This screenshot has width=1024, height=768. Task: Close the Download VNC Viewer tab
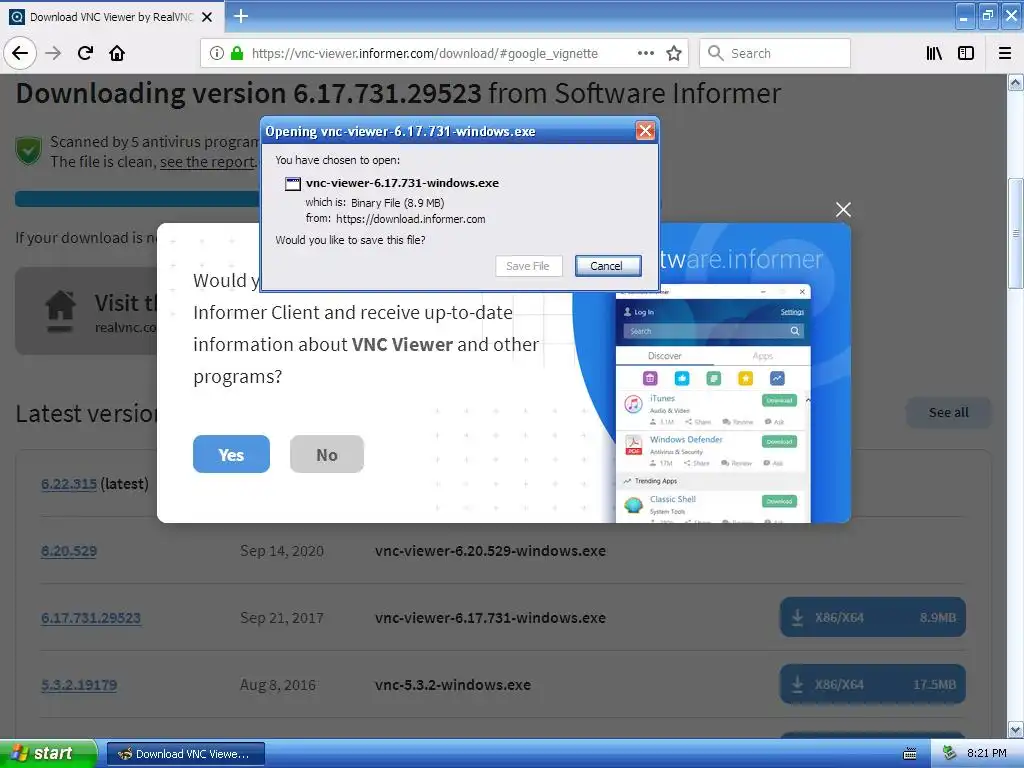(207, 17)
